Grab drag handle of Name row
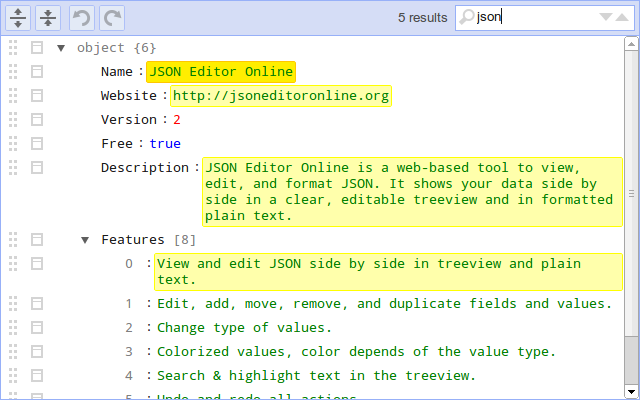This screenshot has width=640, height=400. coord(13,72)
